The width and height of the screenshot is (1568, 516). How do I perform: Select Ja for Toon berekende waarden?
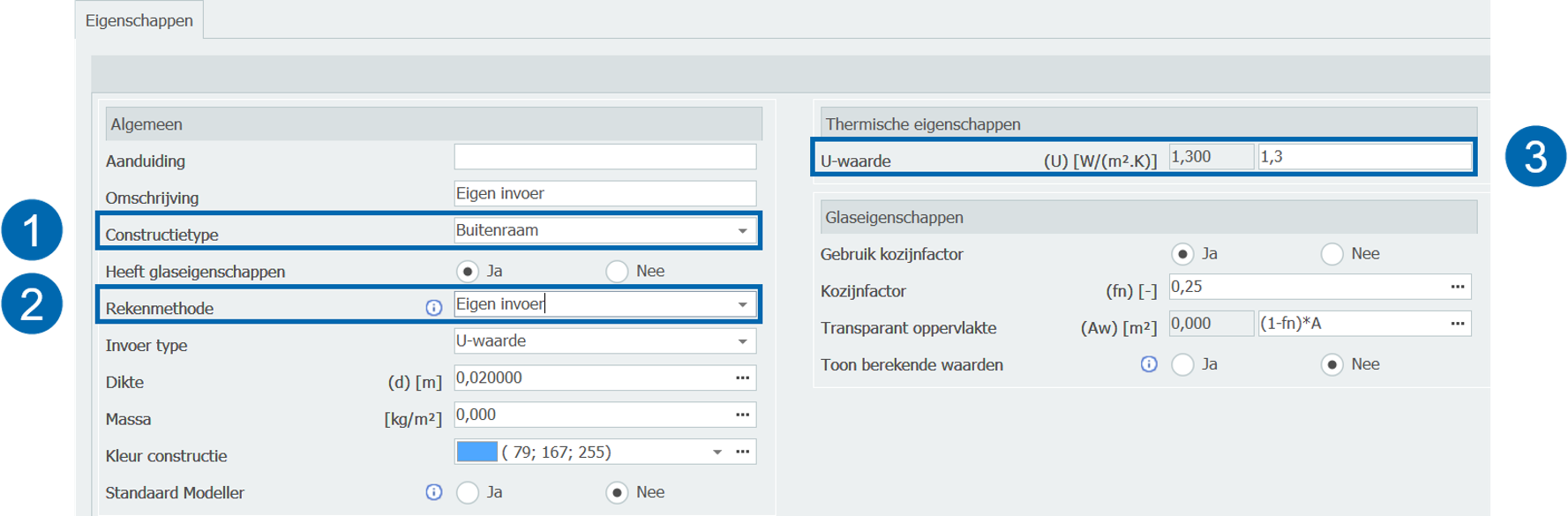pos(1182,364)
